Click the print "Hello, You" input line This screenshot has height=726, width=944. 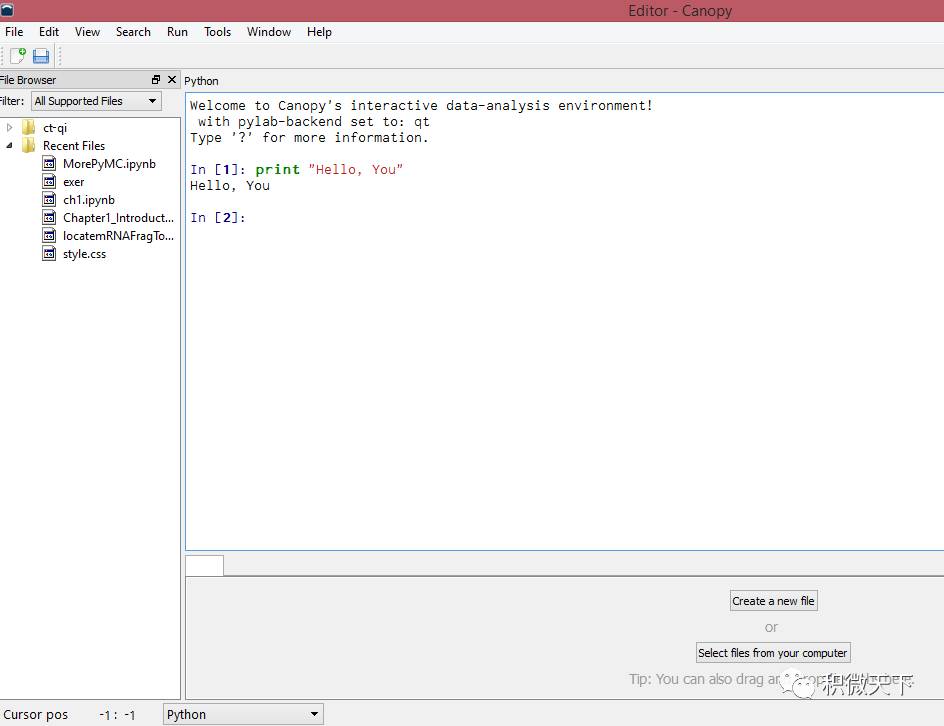click(296, 169)
